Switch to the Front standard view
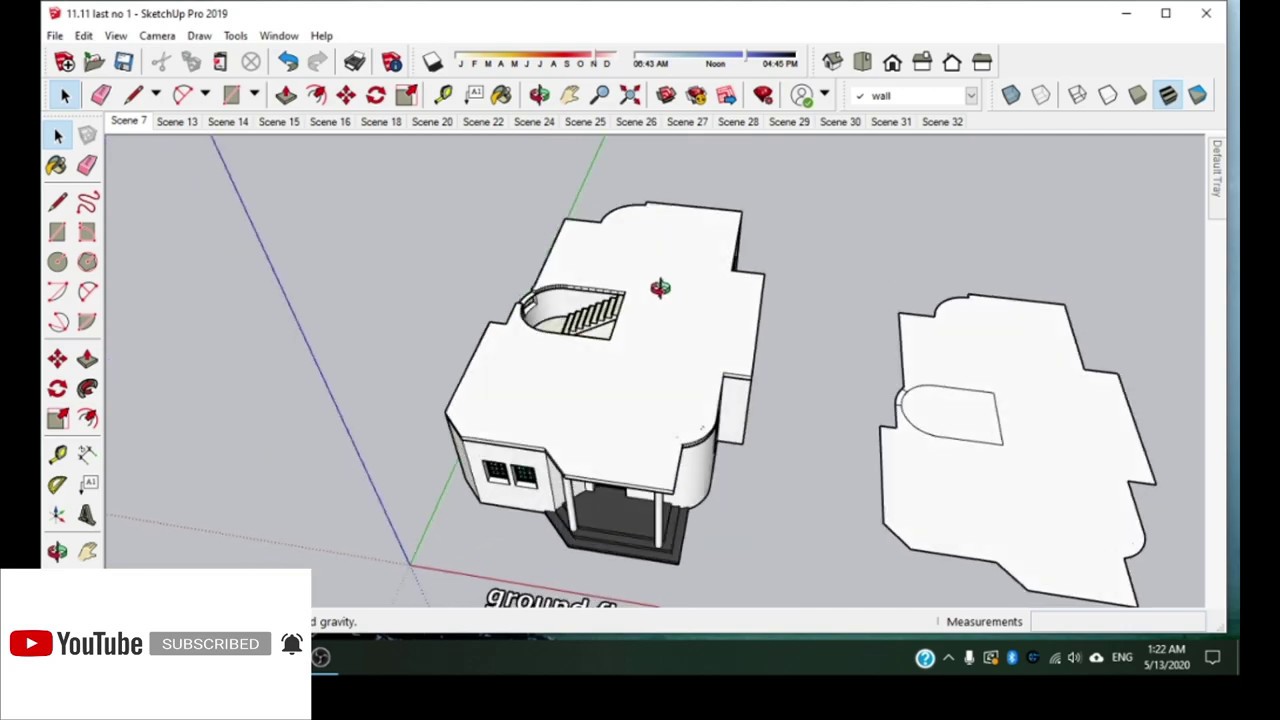 (892, 62)
